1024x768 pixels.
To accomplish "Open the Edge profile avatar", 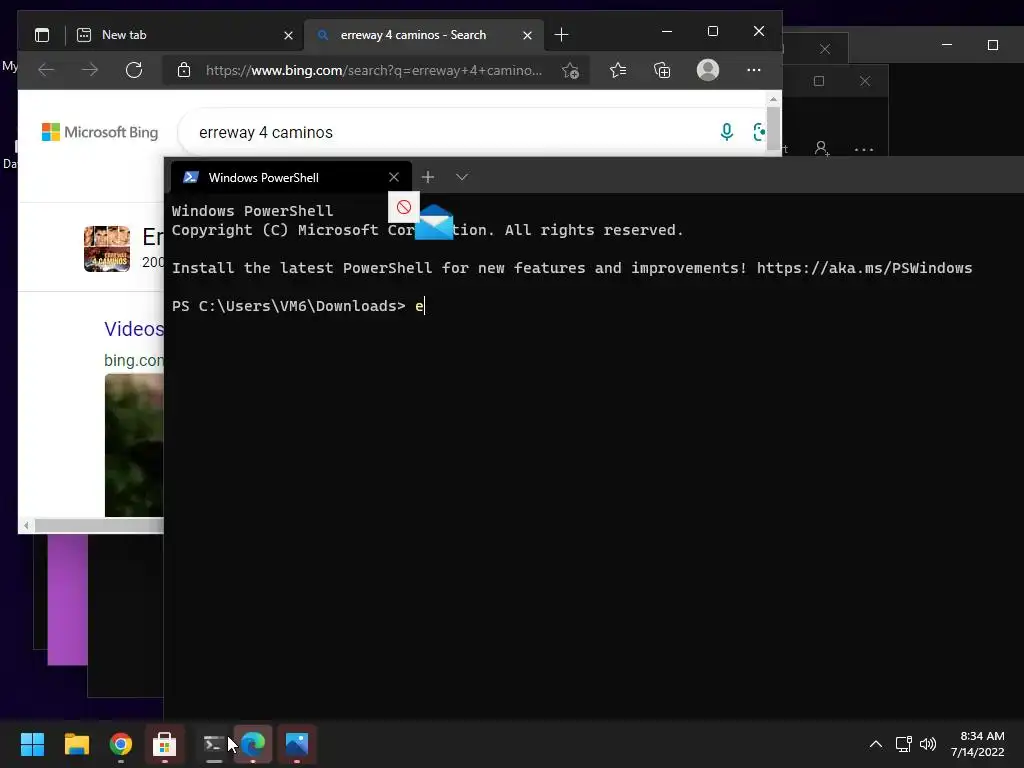I will click(708, 70).
